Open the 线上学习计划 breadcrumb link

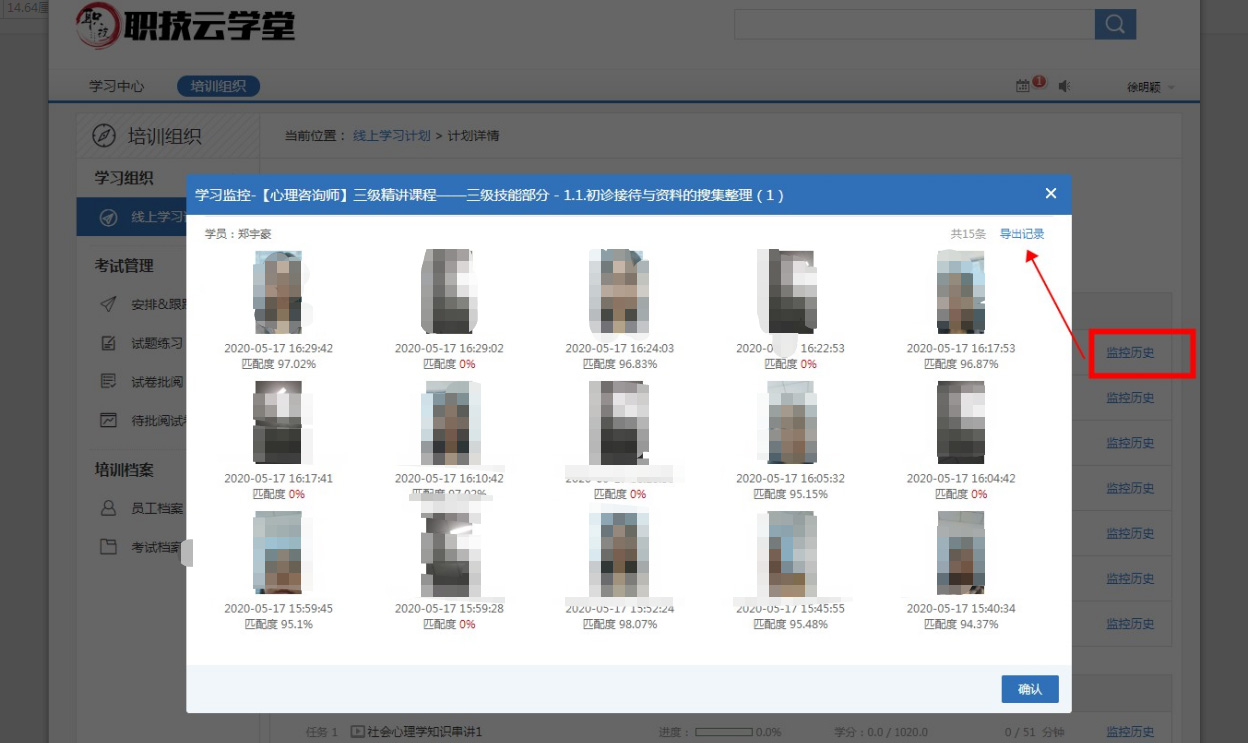tap(391, 135)
